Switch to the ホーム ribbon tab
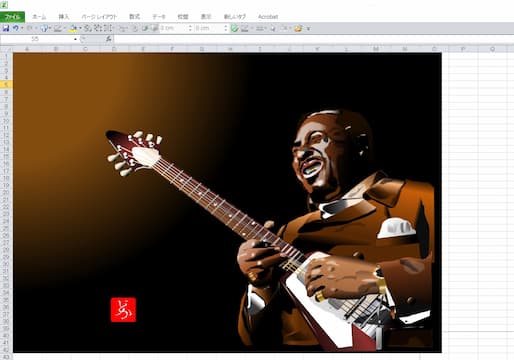 (x=39, y=17)
